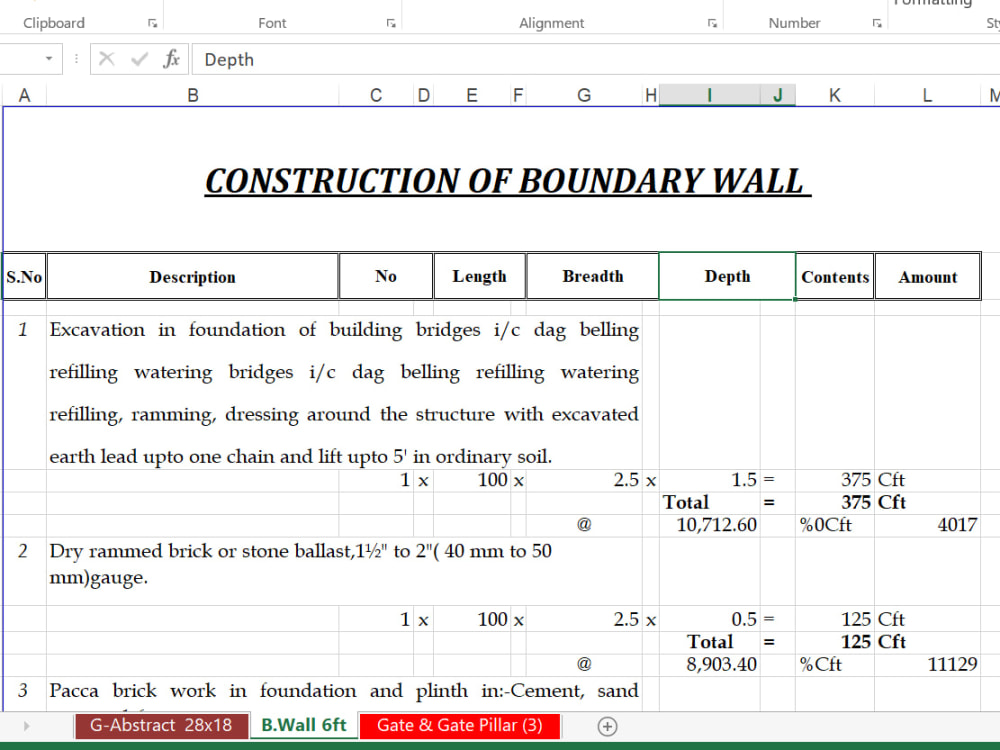Select the B.Wall 6ft sheet tab

(304, 726)
